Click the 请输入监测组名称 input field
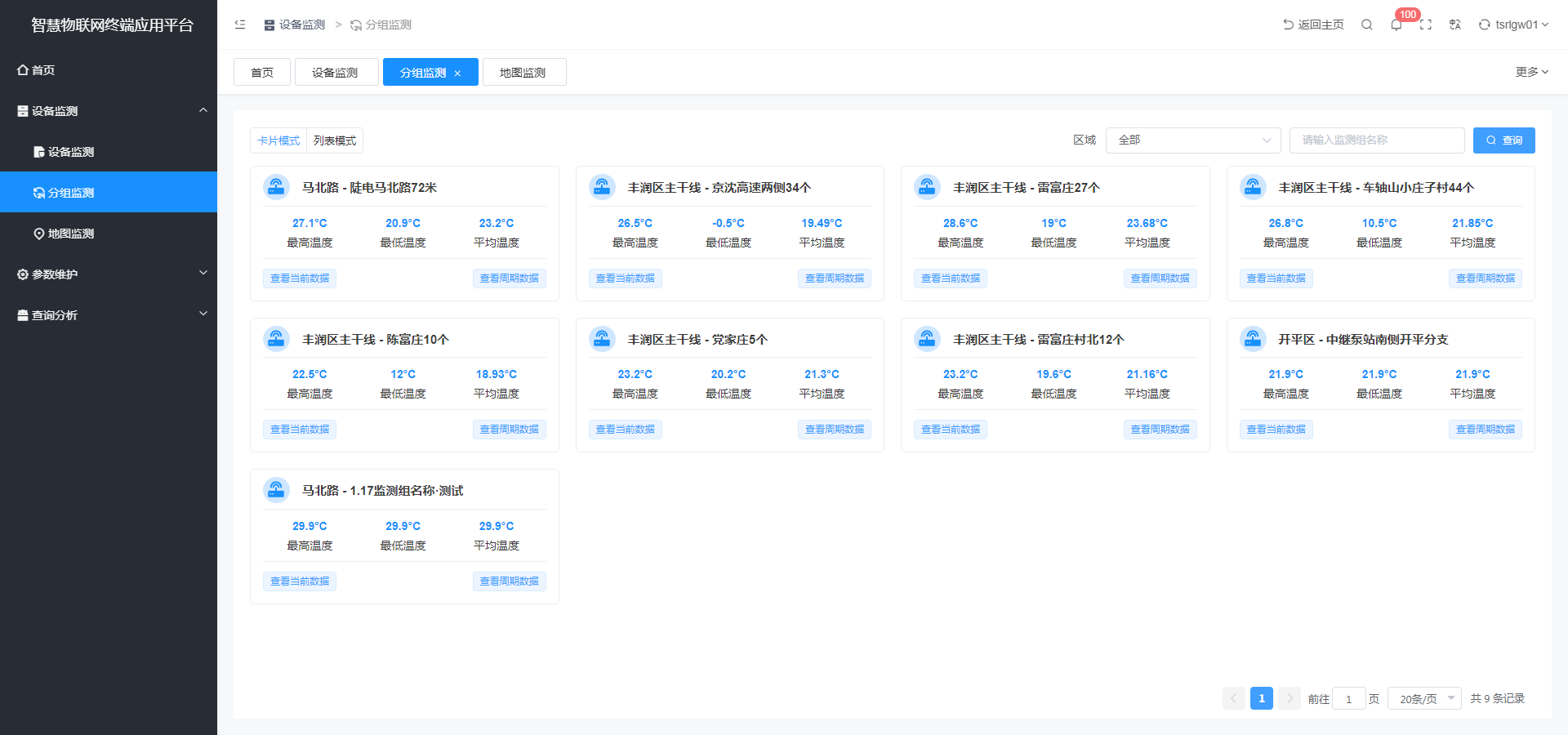The image size is (1568, 735). point(1376,140)
